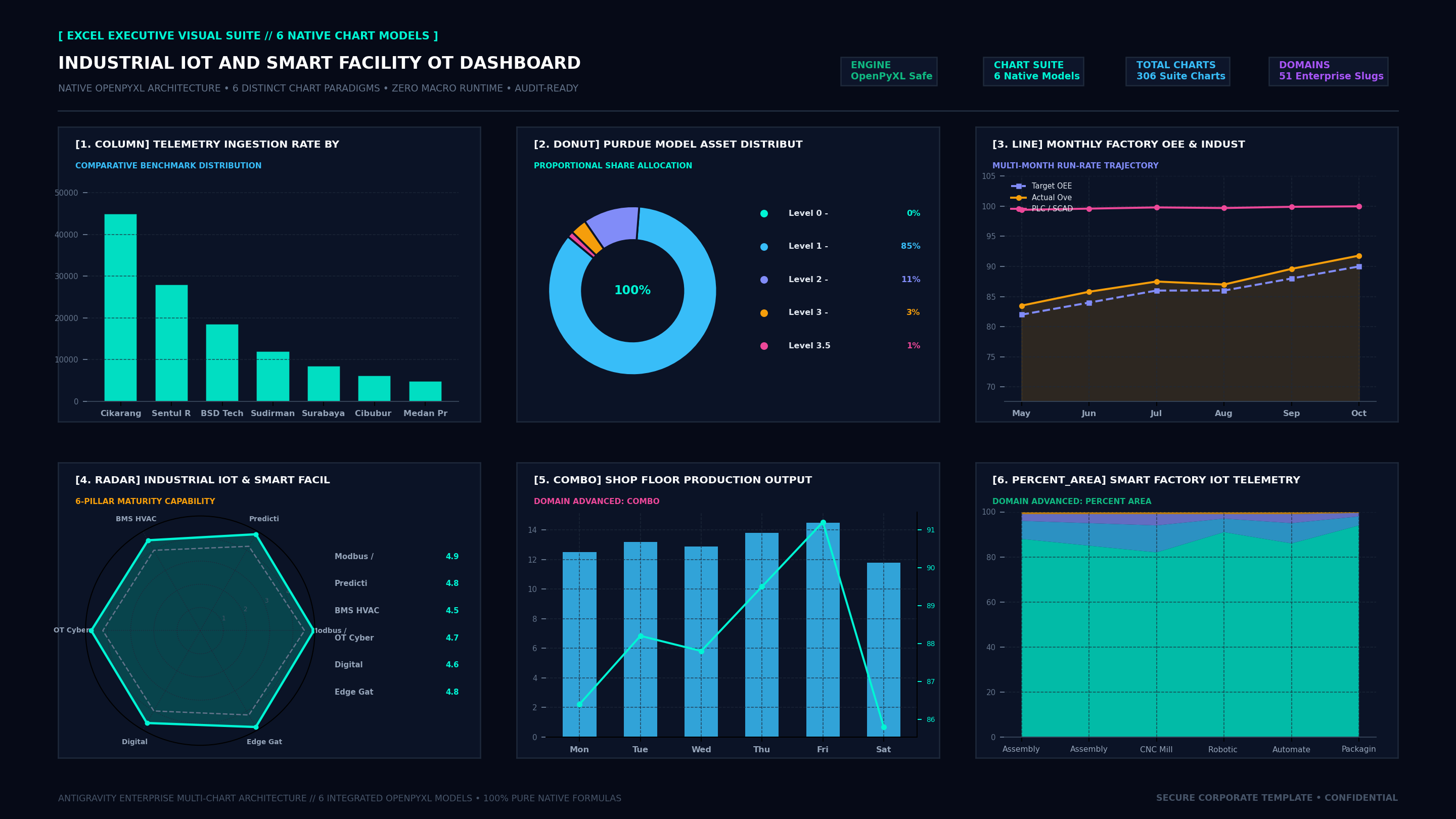The height and width of the screenshot is (819, 1456).
Task: Click the Mon bar in combo chart
Action: (x=579, y=645)
